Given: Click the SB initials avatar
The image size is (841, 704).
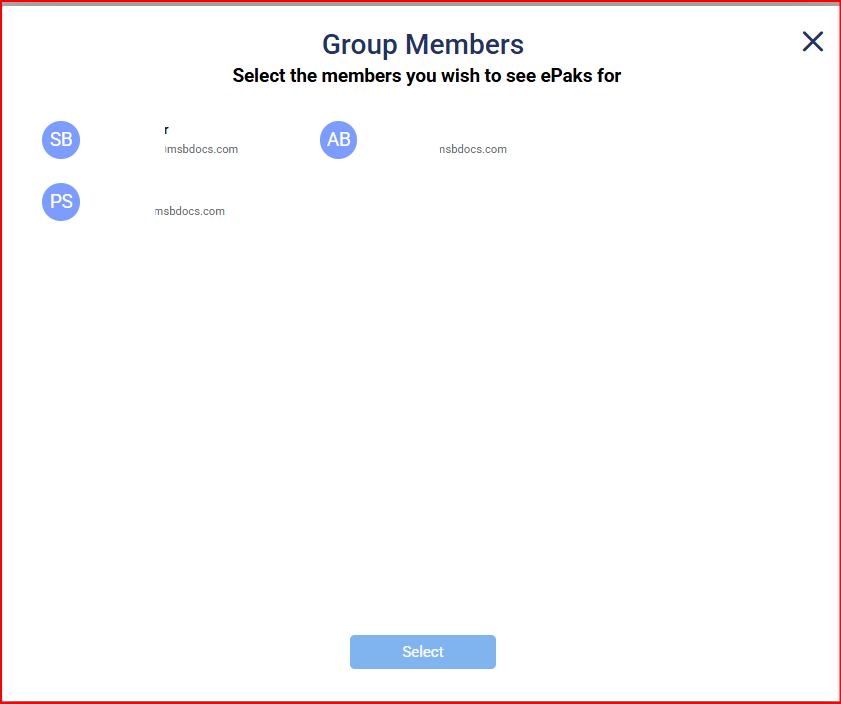Looking at the screenshot, I should tap(61, 139).
